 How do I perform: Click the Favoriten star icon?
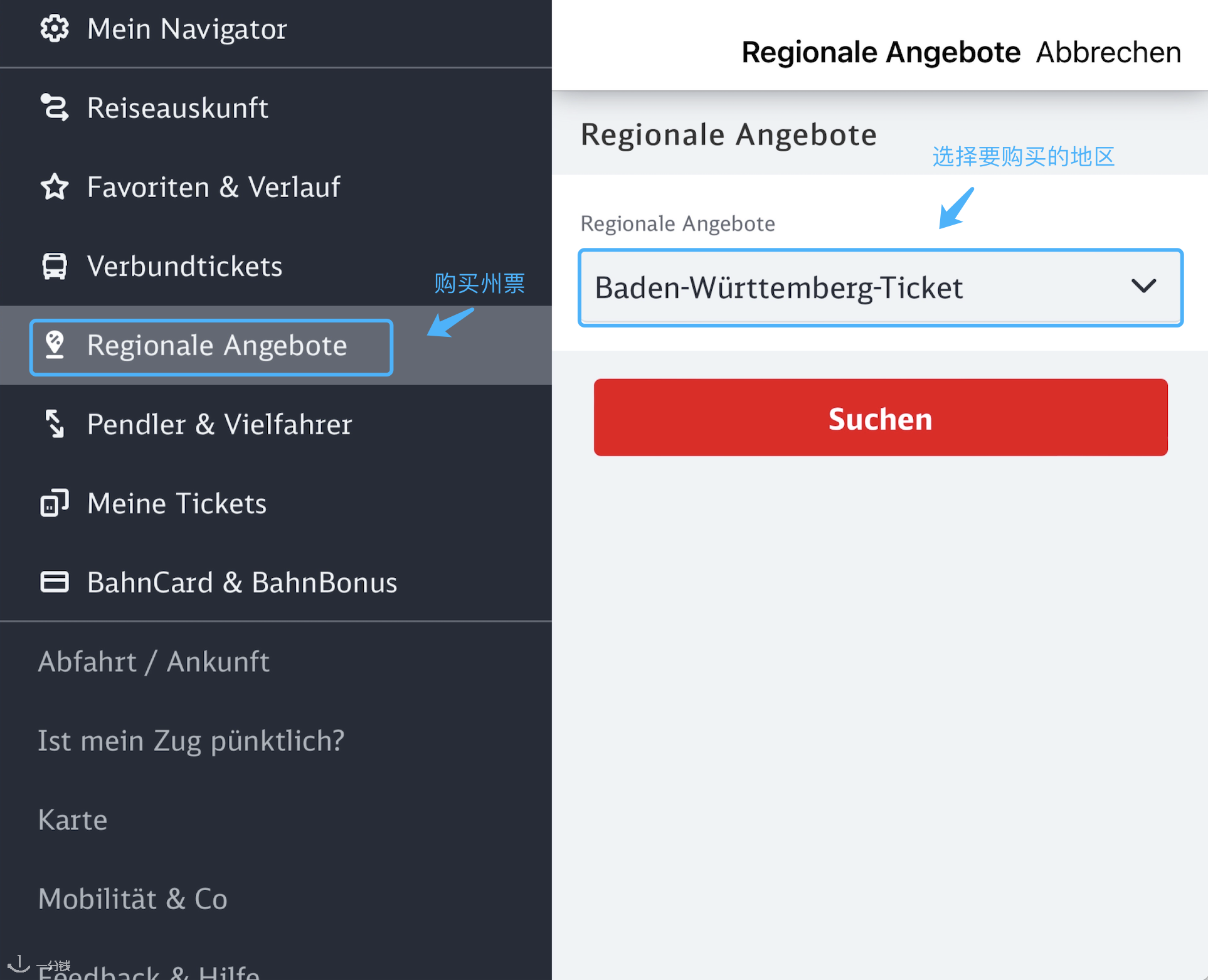tap(55, 186)
